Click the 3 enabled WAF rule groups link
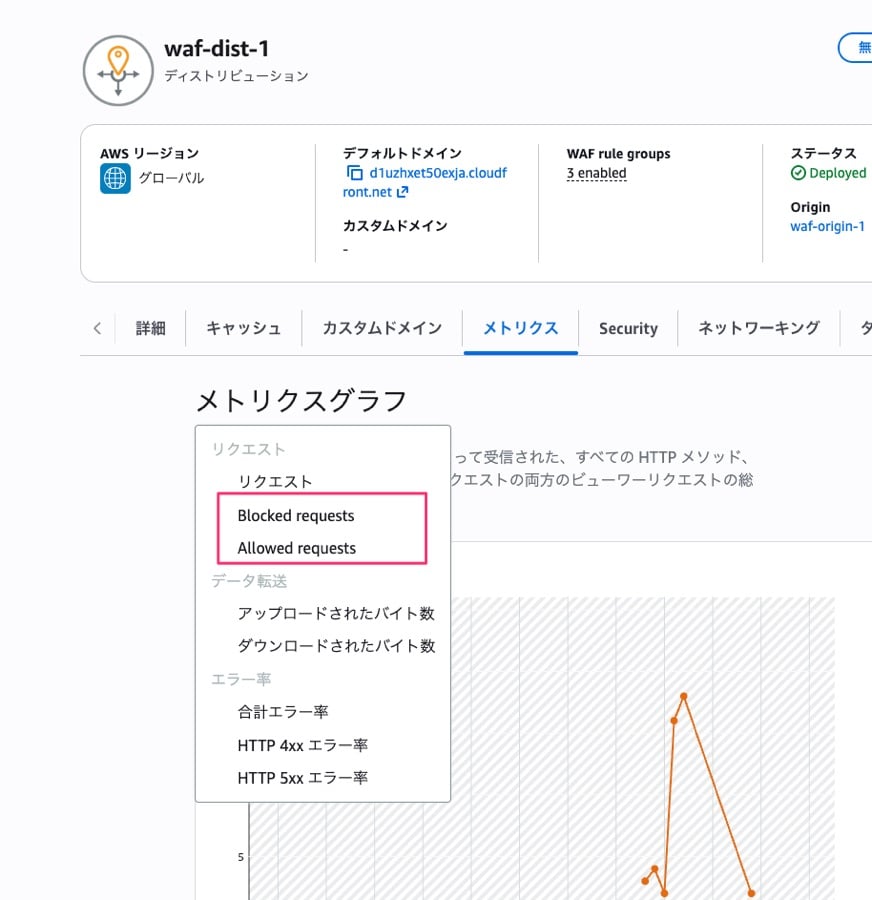The width and height of the screenshot is (872, 900). point(596,173)
